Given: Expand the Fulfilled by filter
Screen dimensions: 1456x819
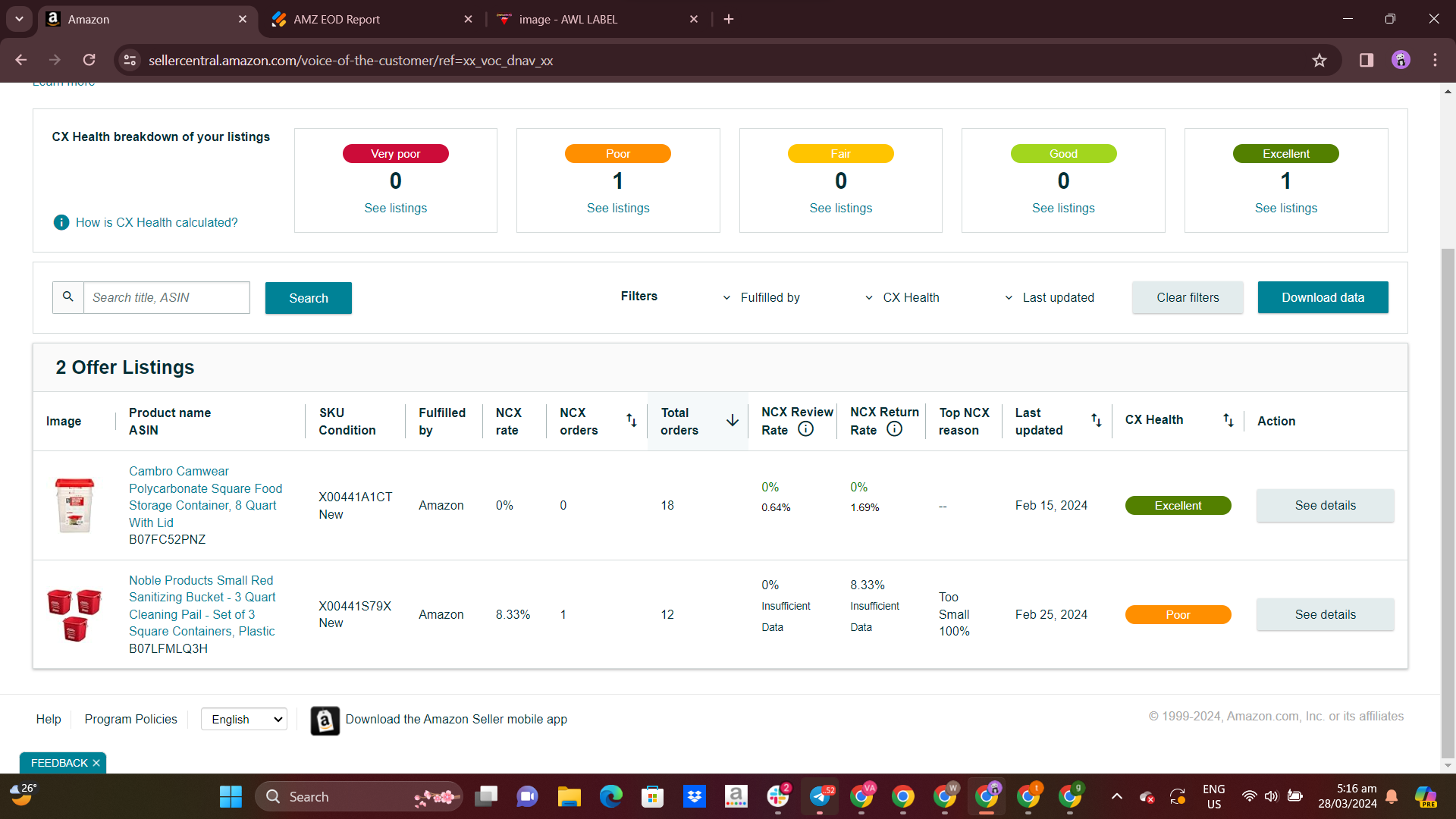Looking at the screenshot, I should tap(761, 297).
